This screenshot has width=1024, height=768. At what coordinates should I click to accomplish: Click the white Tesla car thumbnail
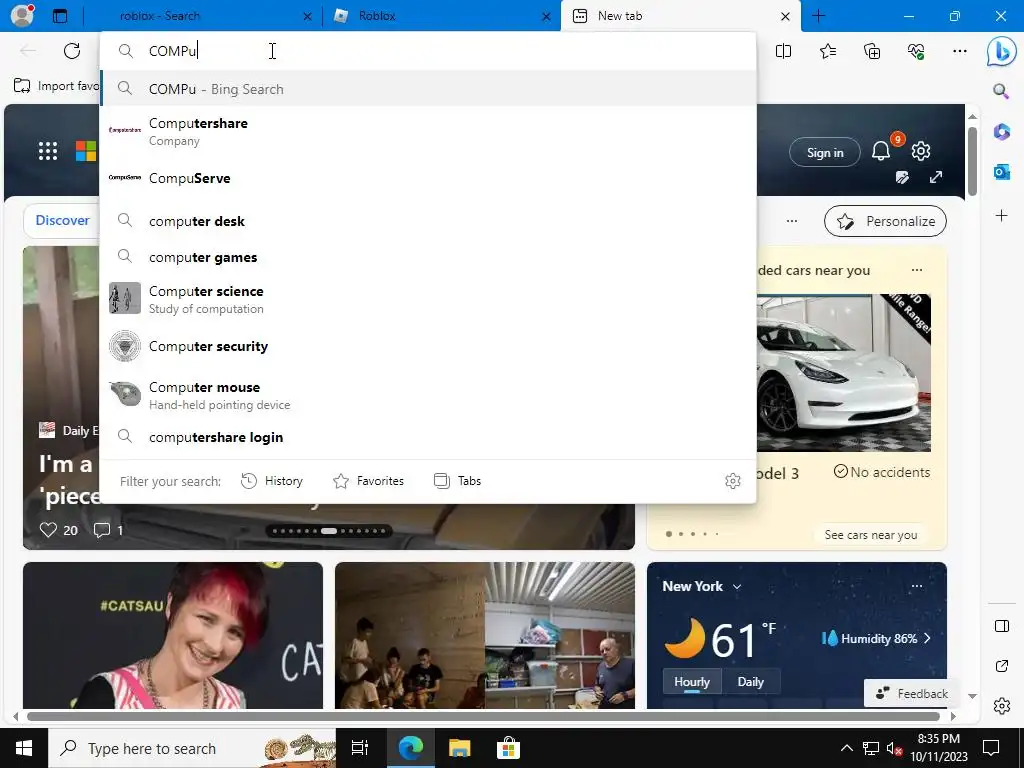(x=844, y=373)
